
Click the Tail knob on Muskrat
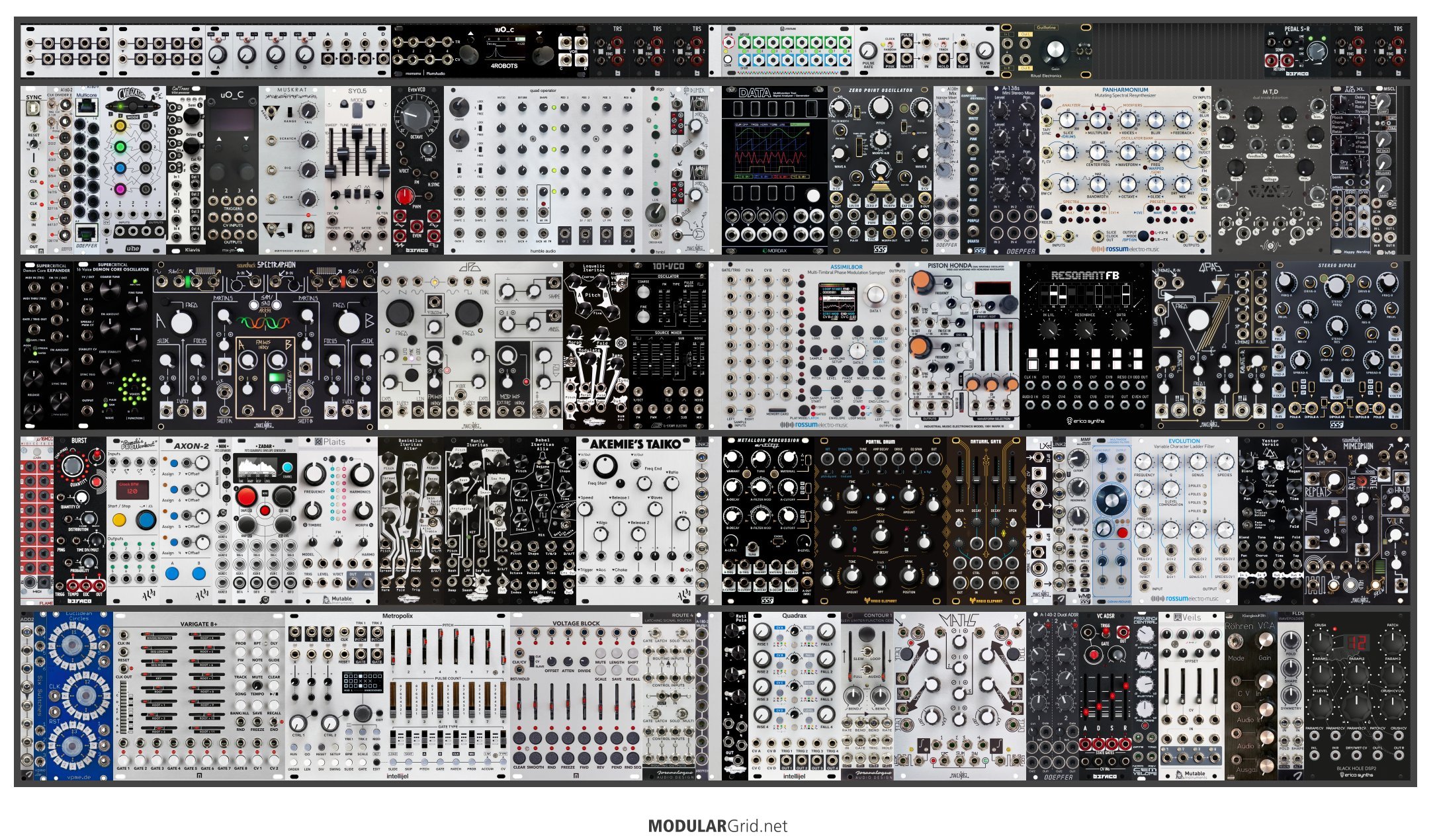click(308, 112)
